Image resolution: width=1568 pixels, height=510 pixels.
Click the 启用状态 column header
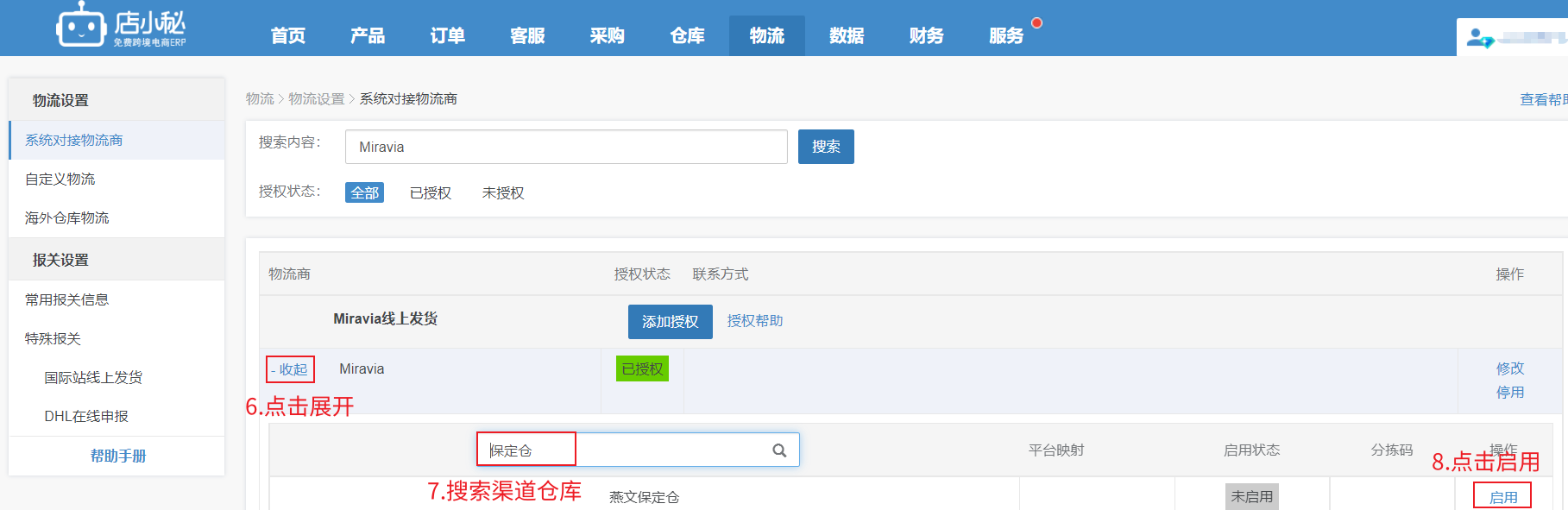(1252, 450)
